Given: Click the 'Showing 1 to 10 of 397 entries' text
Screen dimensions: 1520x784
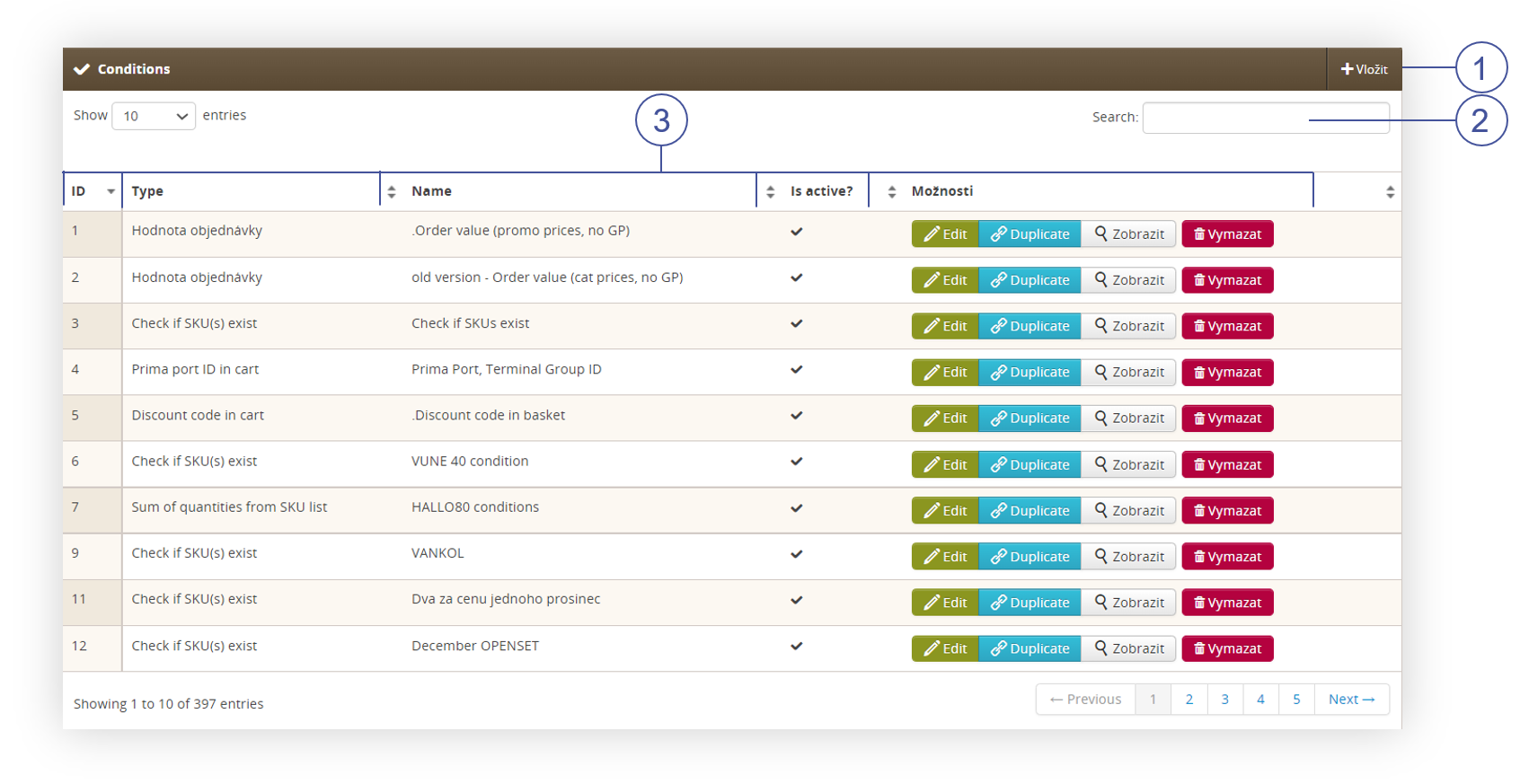Looking at the screenshot, I should click(x=169, y=704).
